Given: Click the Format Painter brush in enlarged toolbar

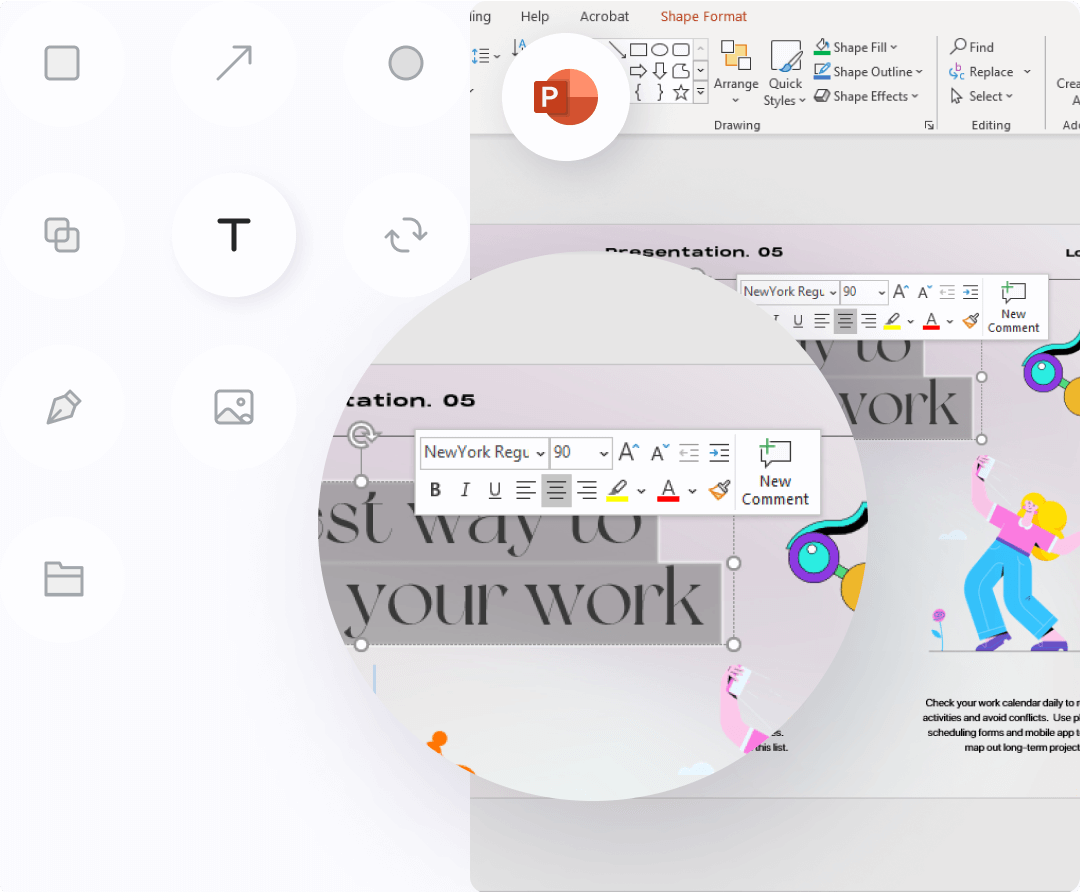Looking at the screenshot, I should pos(719,490).
